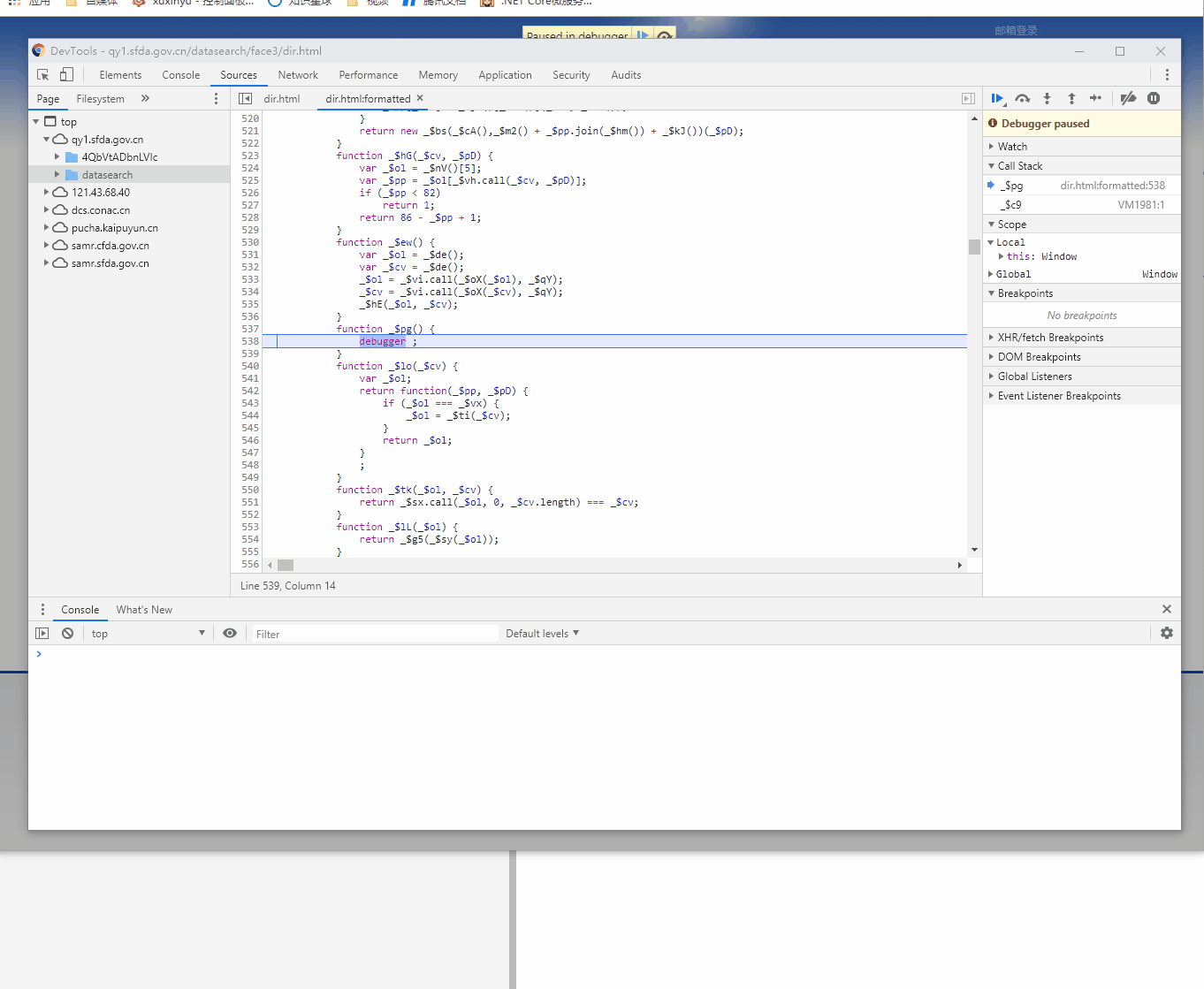Open the navigator pane three-dot menu
This screenshot has width=1204, height=989.
(216, 99)
